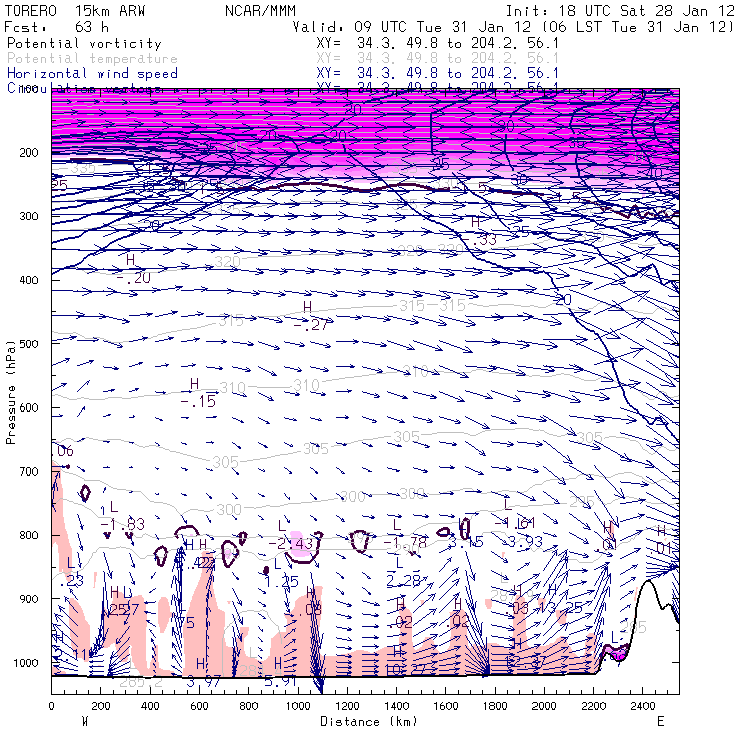Click the 2400 km distance axis tick label
The width and height of the screenshot is (740, 740).
(x=643, y=706)
